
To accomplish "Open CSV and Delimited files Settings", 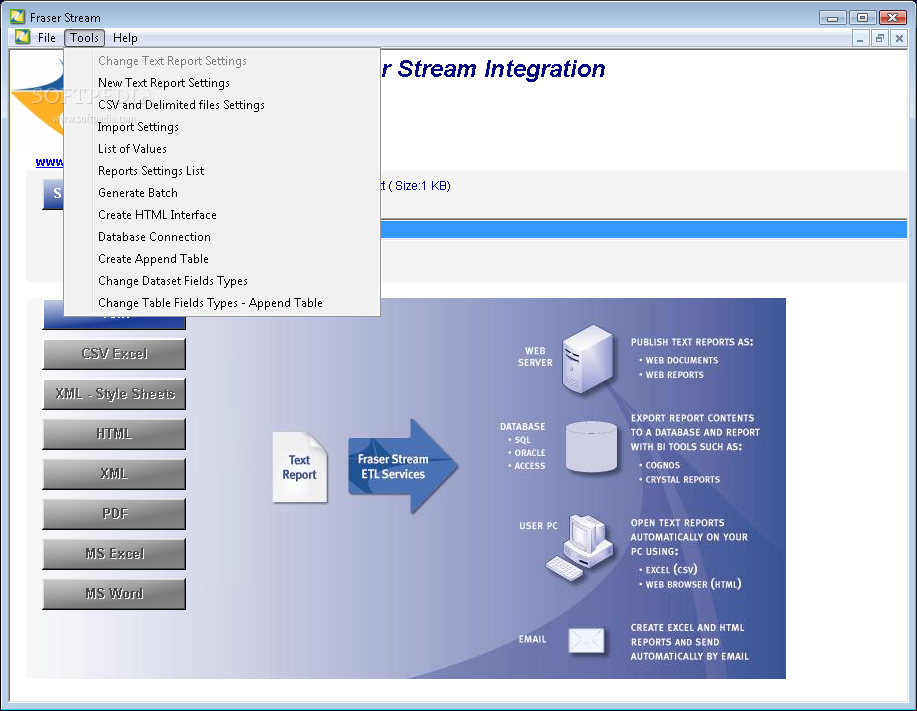I will click(x=181, y=105).
